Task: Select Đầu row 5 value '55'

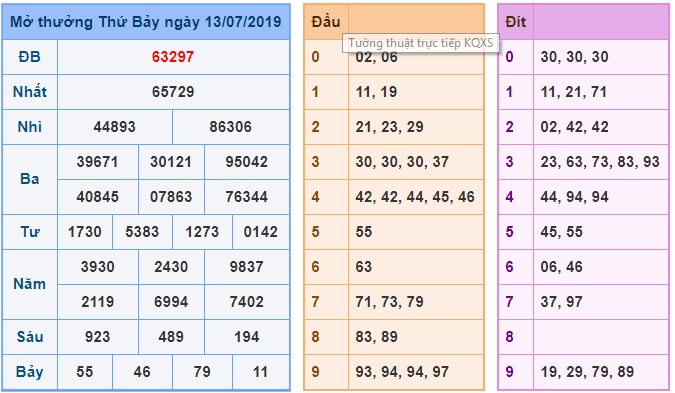Action: pos(364,232)
